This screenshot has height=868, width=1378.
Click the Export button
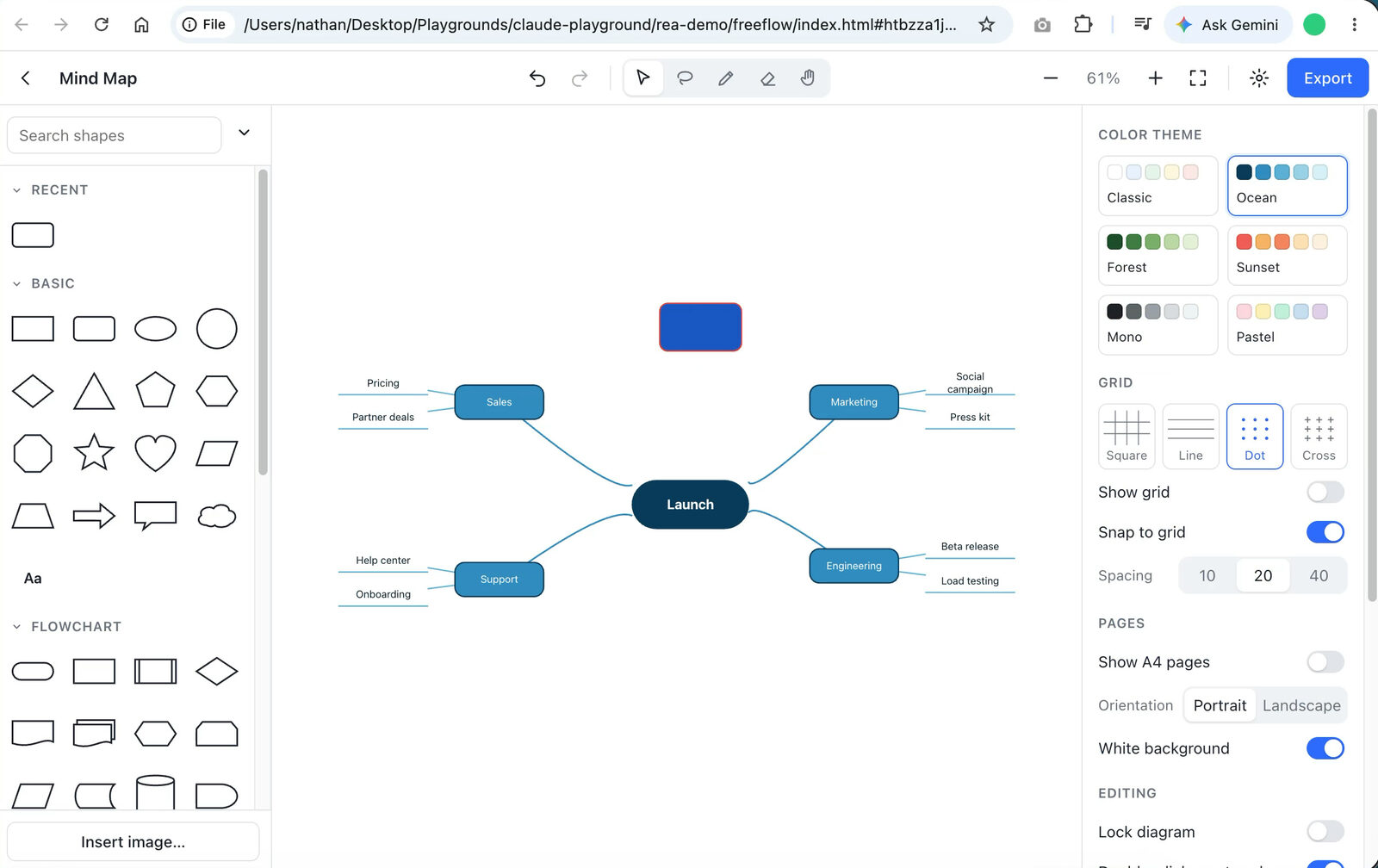1327,78
